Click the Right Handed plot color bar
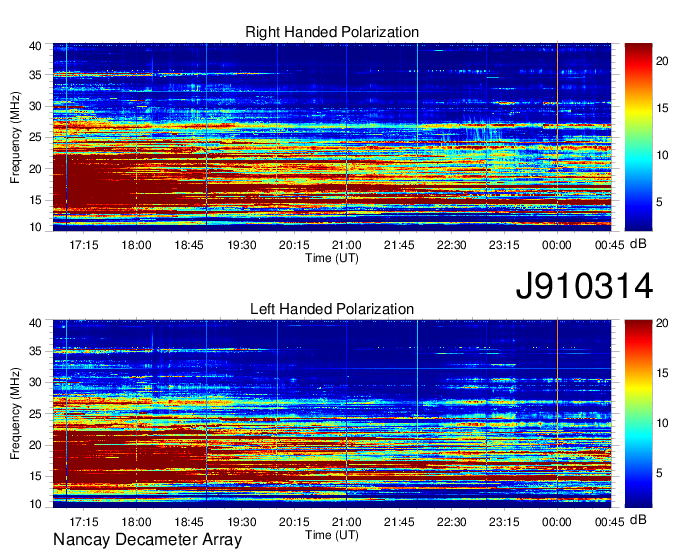Screen dimensions: 680x552 coord(638,137)
